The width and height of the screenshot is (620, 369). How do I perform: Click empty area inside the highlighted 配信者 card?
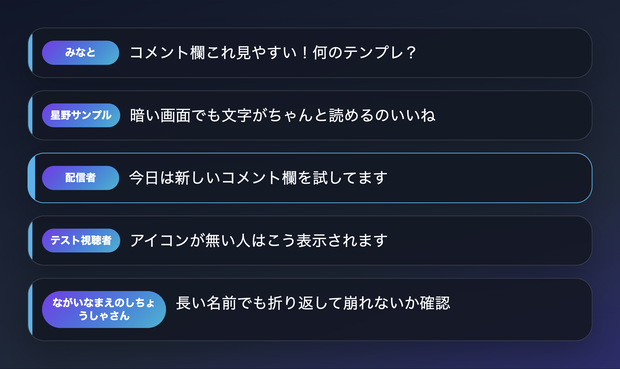point(488,178)
